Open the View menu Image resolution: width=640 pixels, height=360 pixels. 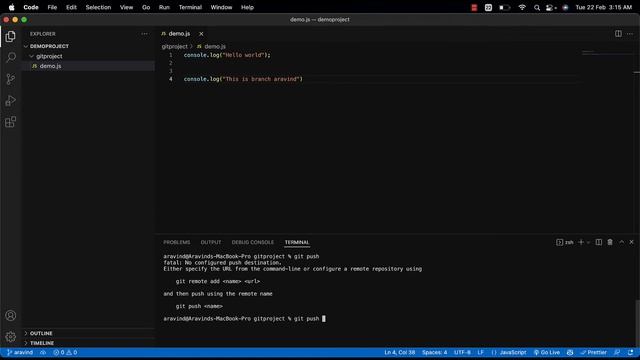(x=126, y=7)
